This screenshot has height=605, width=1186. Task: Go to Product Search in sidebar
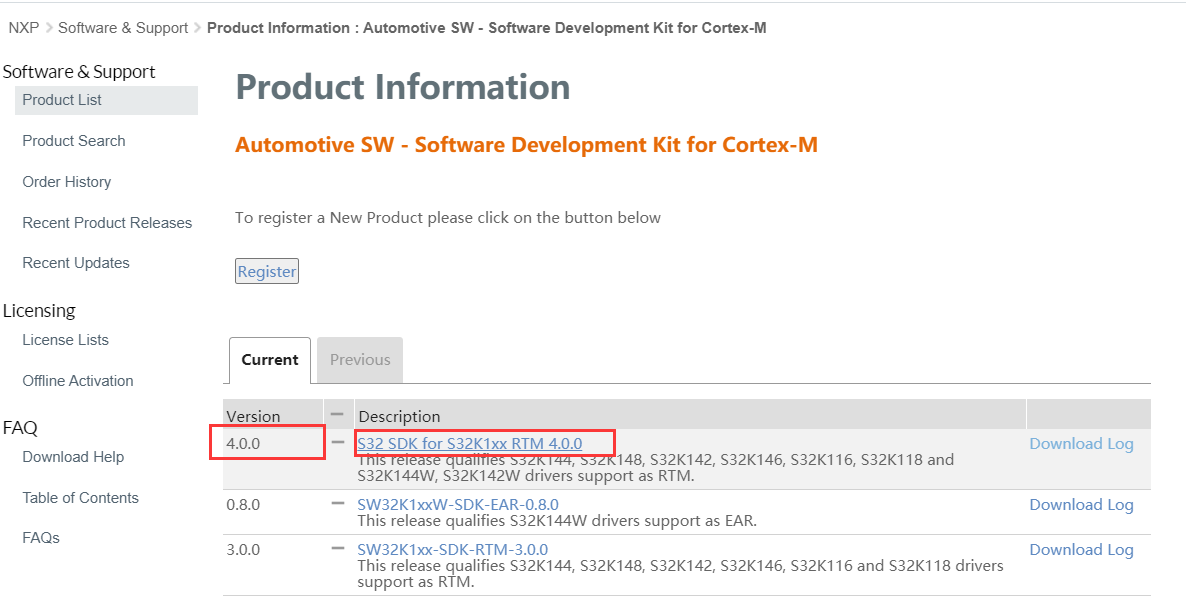click(74, 141)
